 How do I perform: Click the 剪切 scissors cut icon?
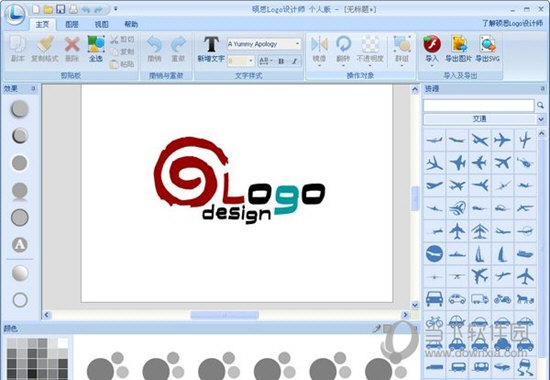tap(122, 39)
